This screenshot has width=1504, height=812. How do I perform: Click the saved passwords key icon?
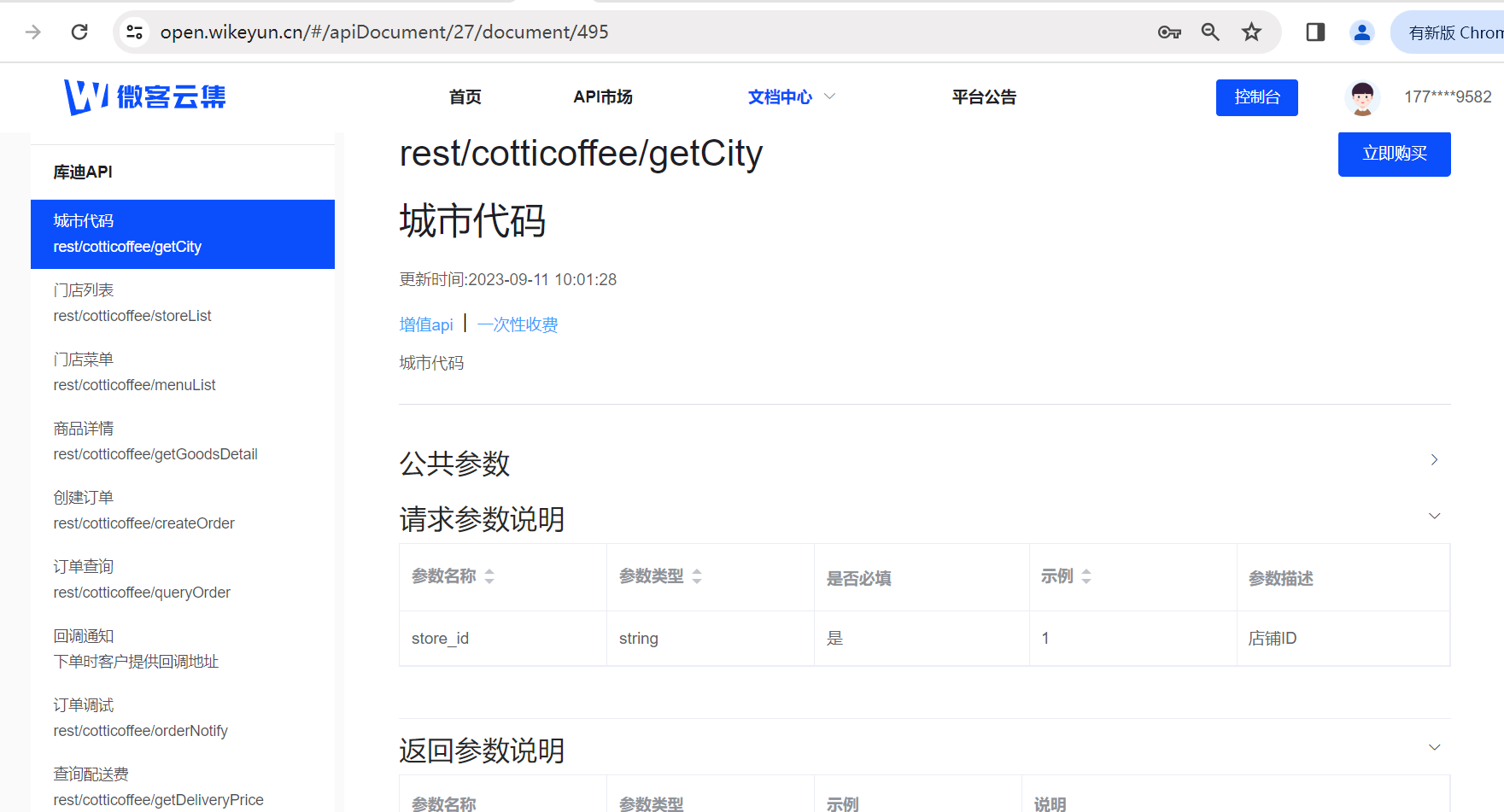coord(1169,32)
